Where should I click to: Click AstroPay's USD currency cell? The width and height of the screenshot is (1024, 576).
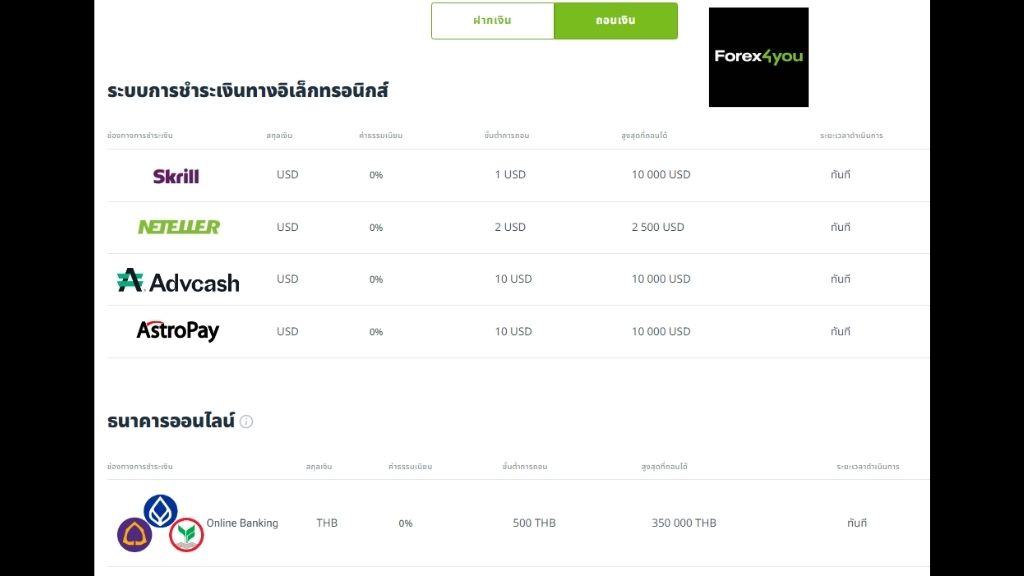tap(287, 331)
